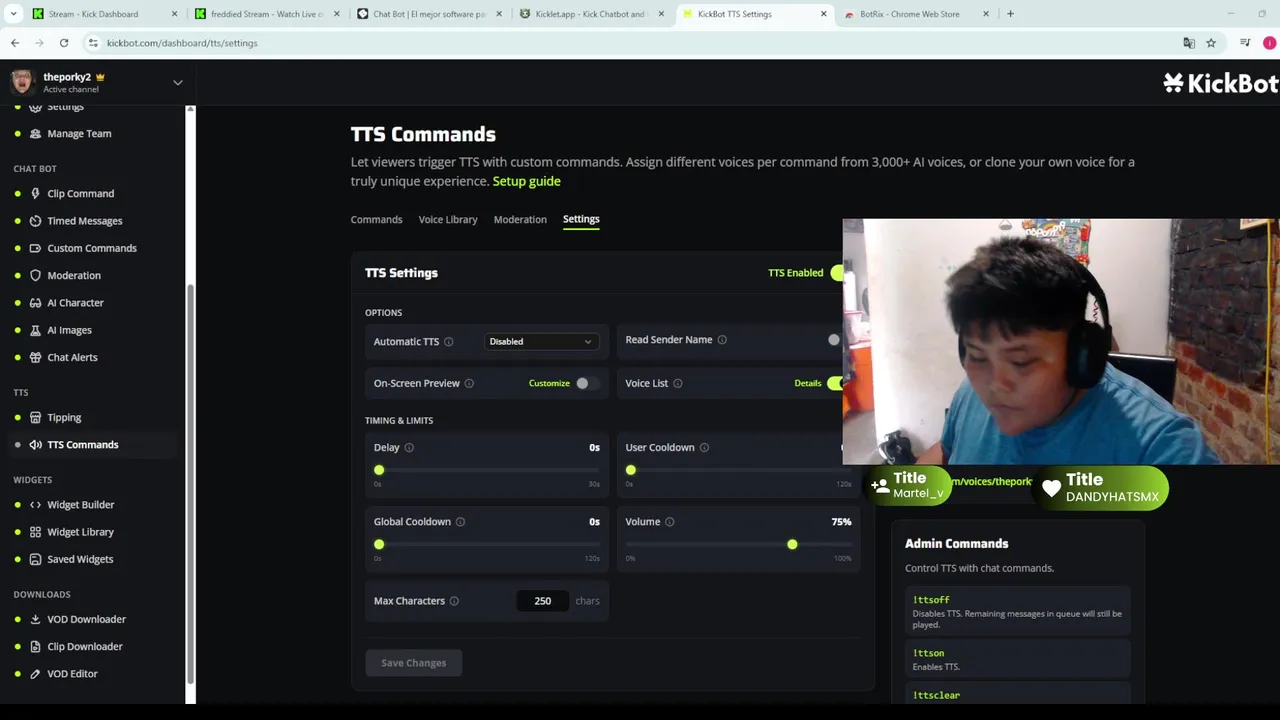
Task: Click info icon next to User Cooldown
Action: (704, 448)
